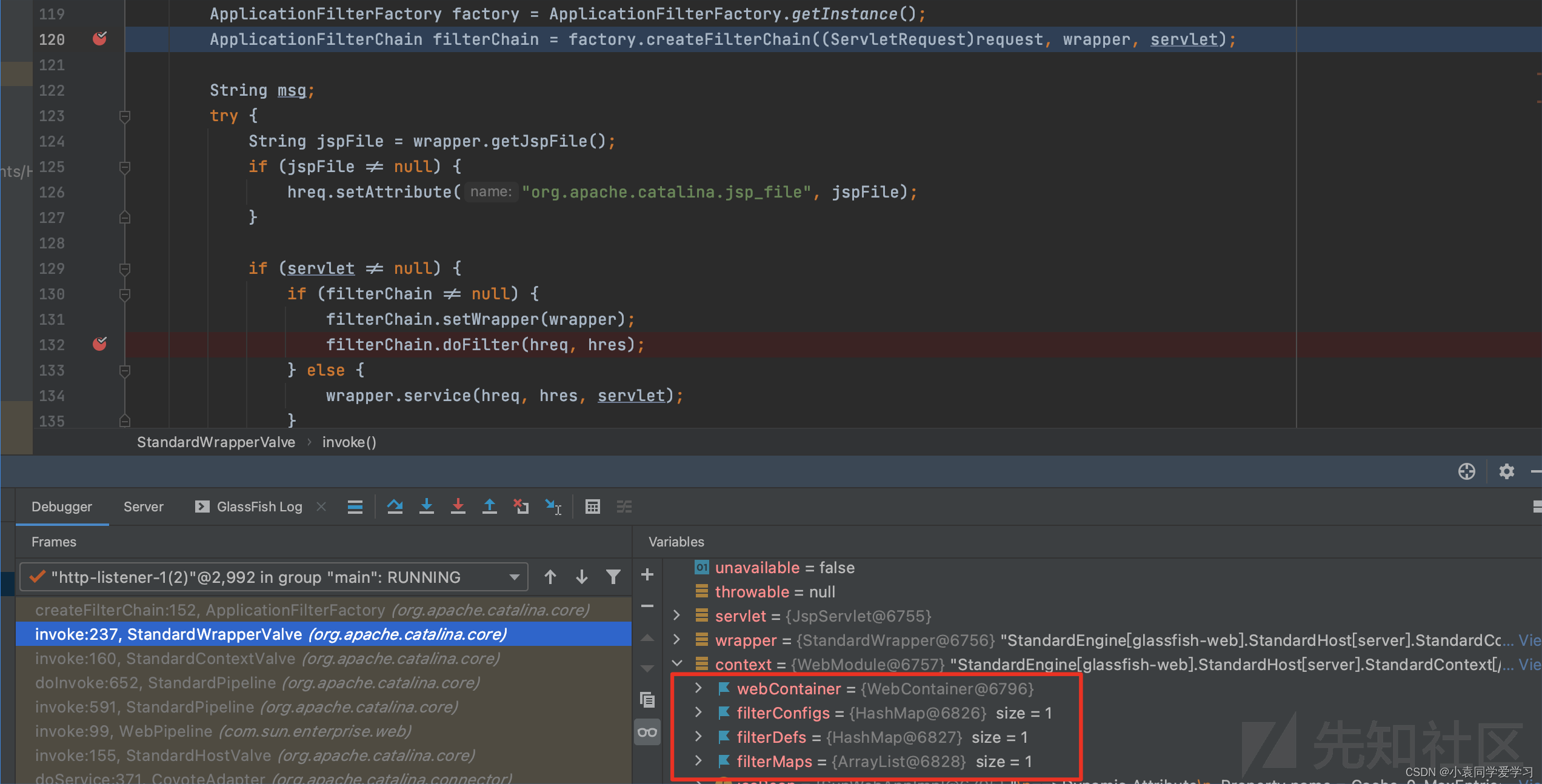Click Run to Cursor icon
This screenshot has height=784, width=1542.
[553, 507]
